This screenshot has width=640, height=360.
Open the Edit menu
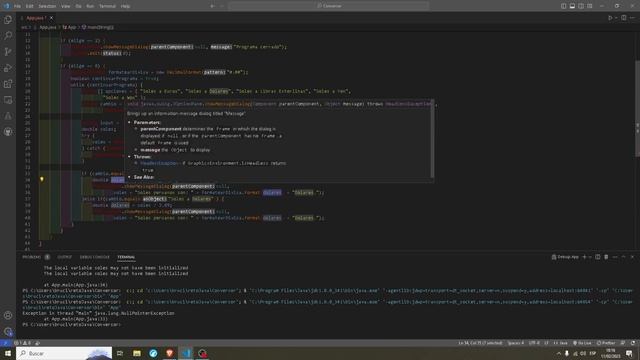click(x=29, y=6)
